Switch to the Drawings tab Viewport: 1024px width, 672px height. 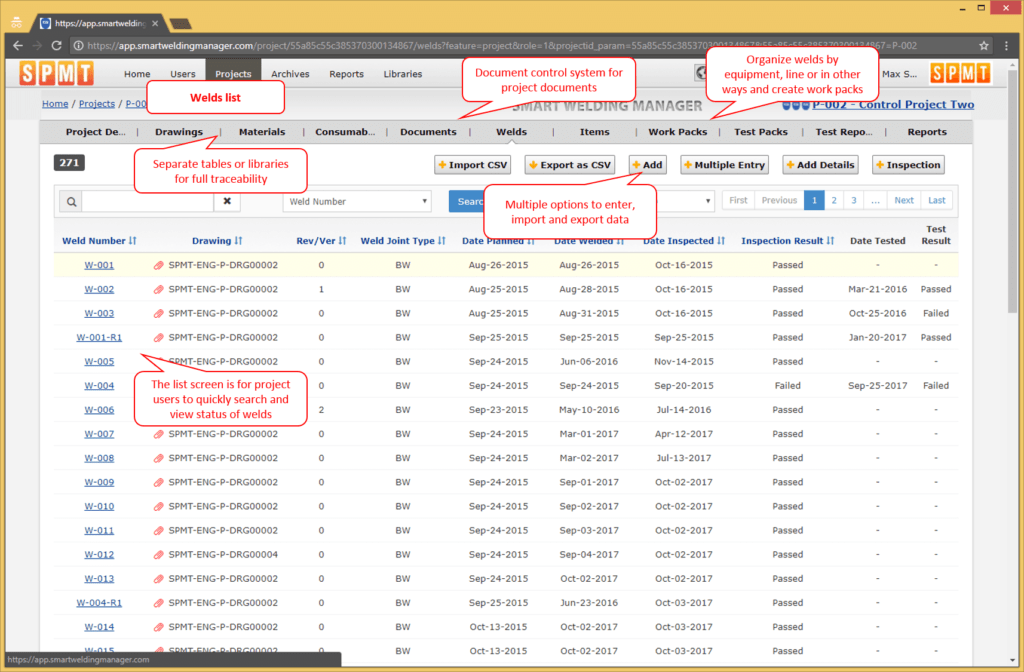pyautogui.click(x=179, y=132)
